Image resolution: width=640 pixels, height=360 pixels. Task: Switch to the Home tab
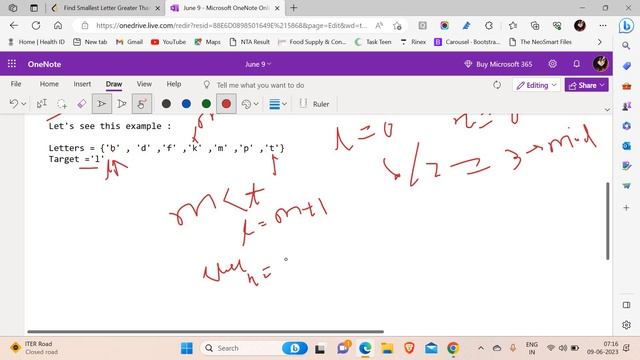[49, 84]
